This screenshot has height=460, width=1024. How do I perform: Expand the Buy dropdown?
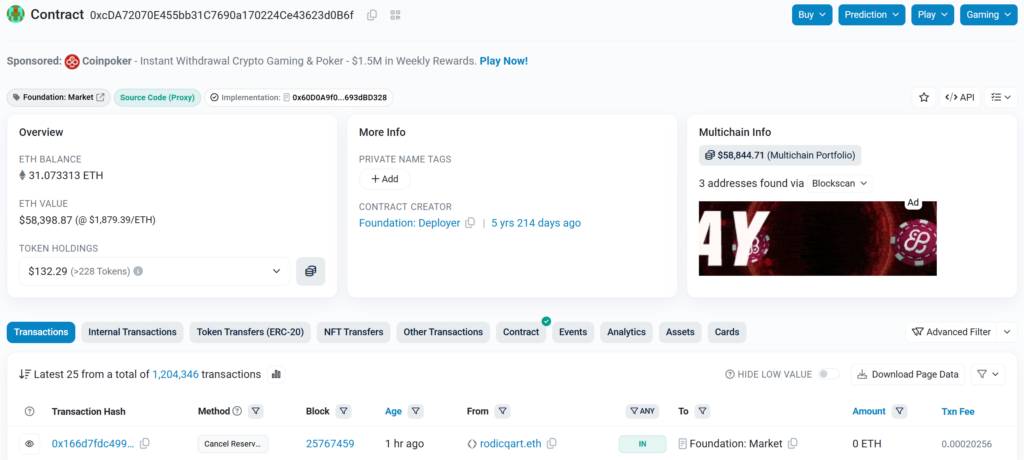point(812,14)
